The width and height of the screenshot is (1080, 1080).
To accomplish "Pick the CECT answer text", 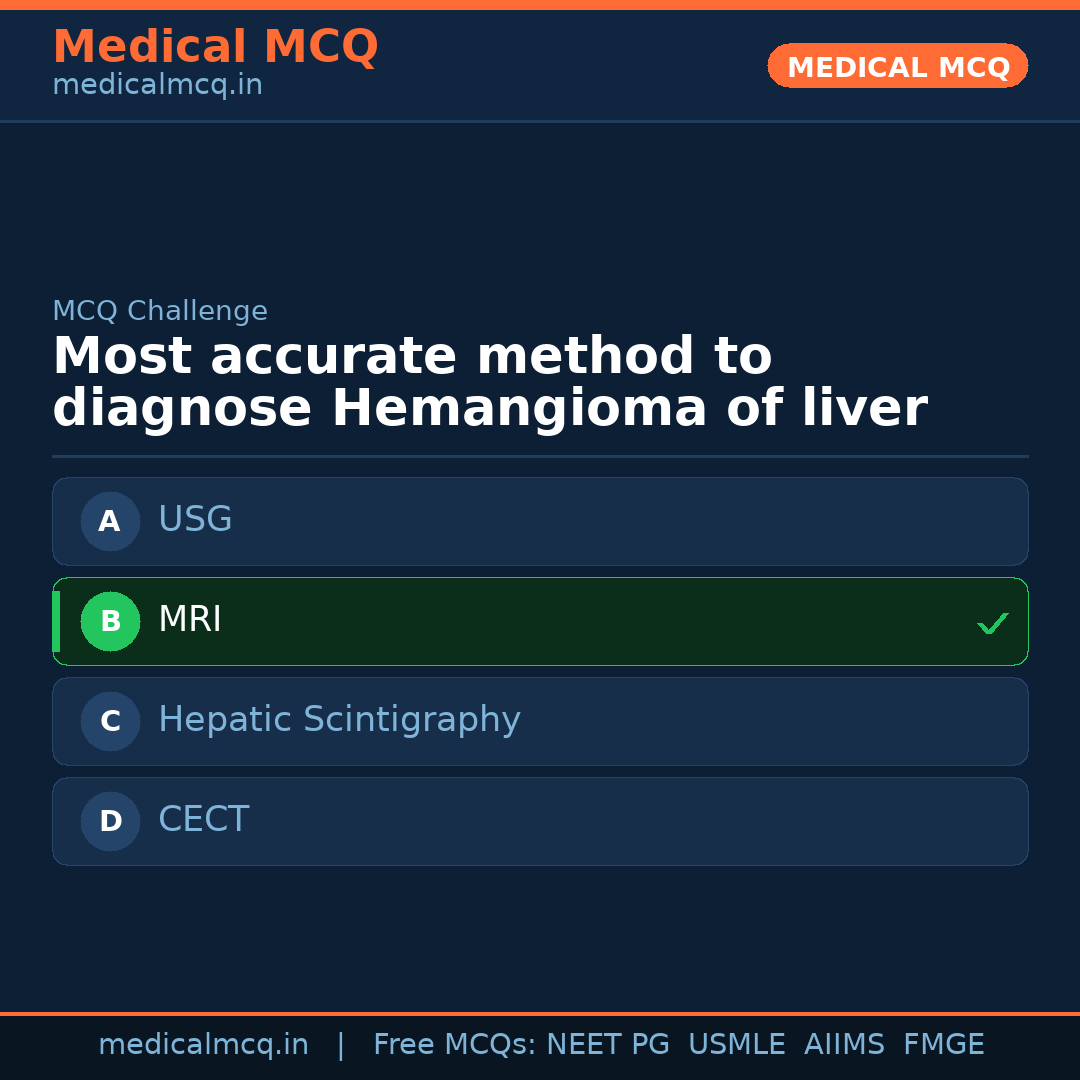I will point(203,820).
